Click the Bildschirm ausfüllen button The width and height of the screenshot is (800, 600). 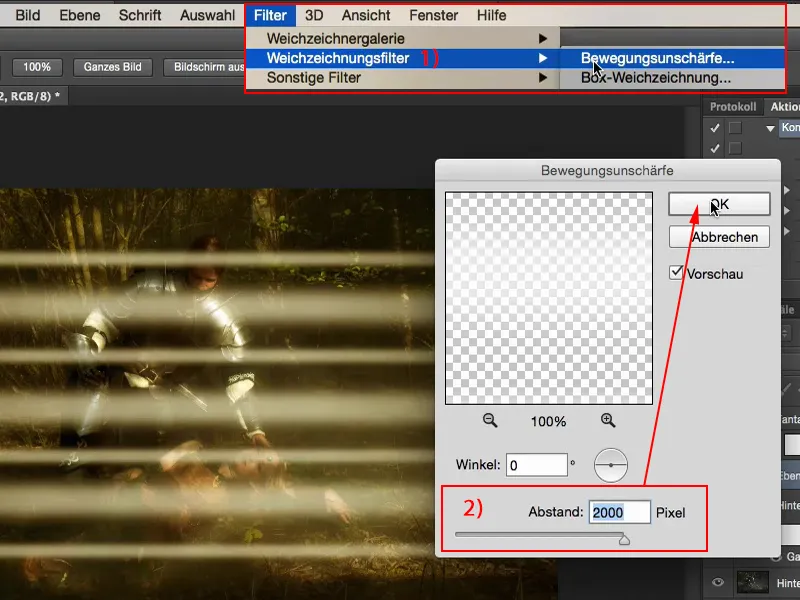click(x=205, y=67)
